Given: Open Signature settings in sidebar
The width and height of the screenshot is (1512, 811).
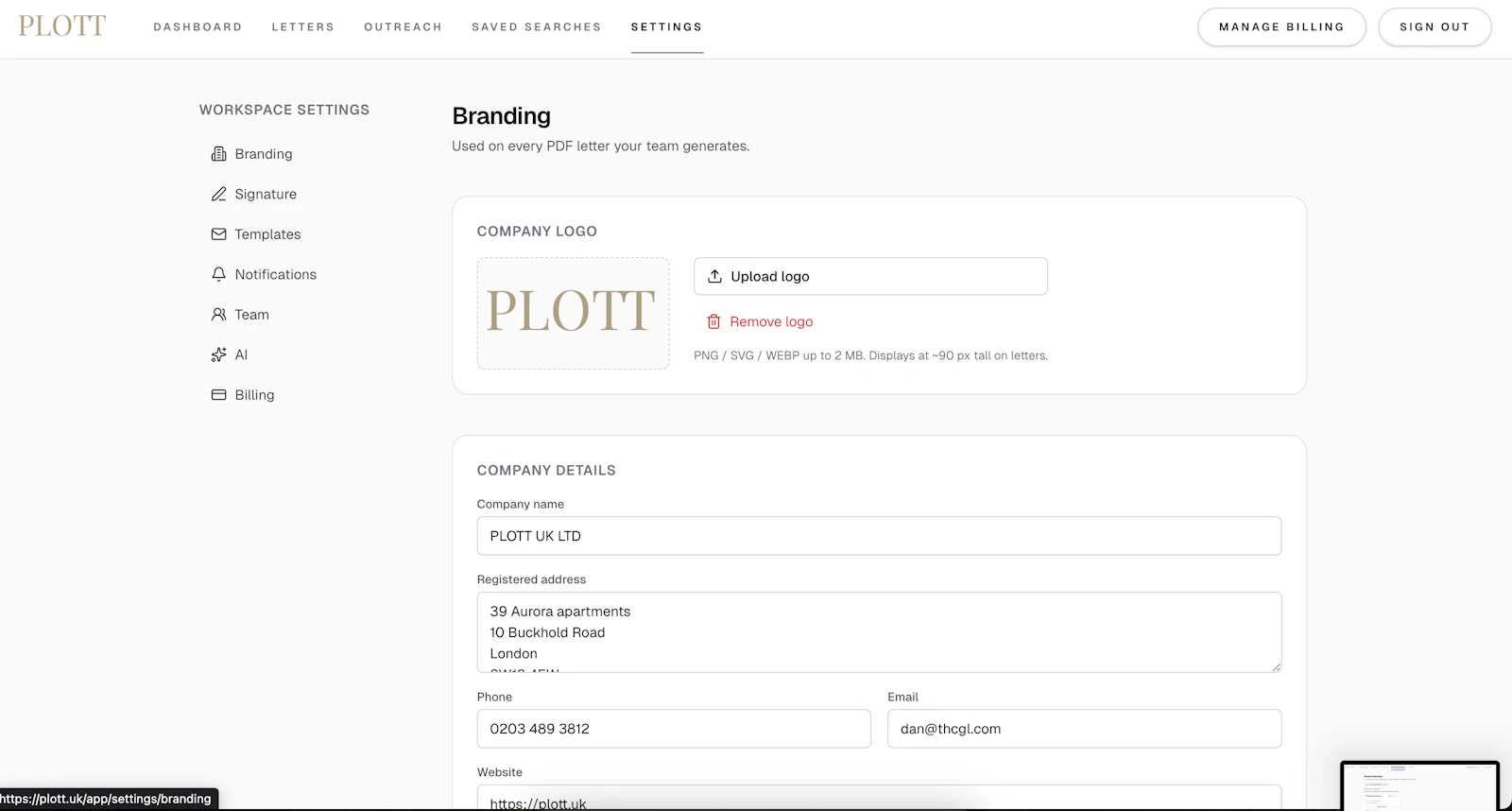Looking at the screenshot, I should (x=254, y=194).
